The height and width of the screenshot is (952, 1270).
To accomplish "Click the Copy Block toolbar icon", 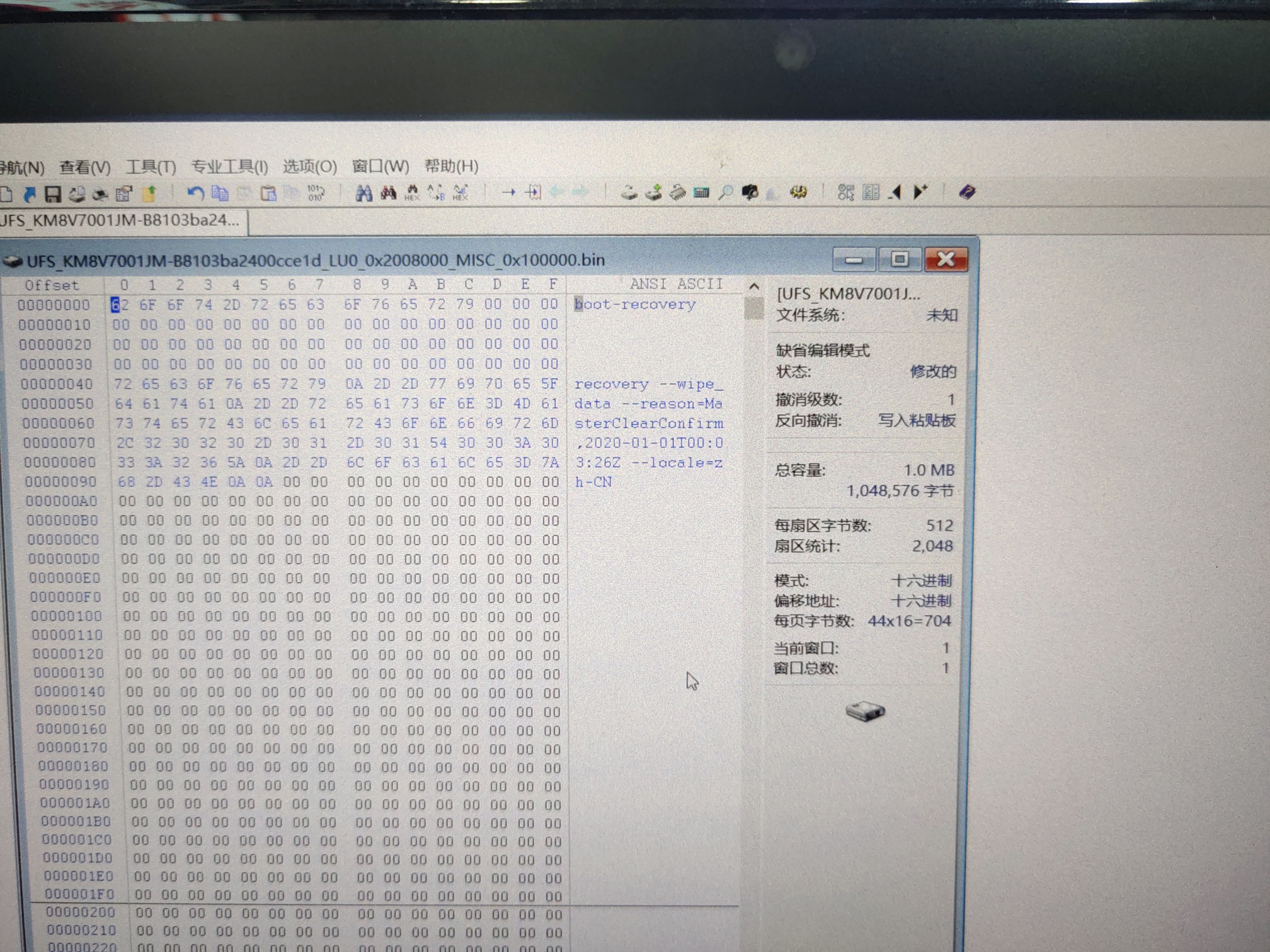I will point(220,193).
